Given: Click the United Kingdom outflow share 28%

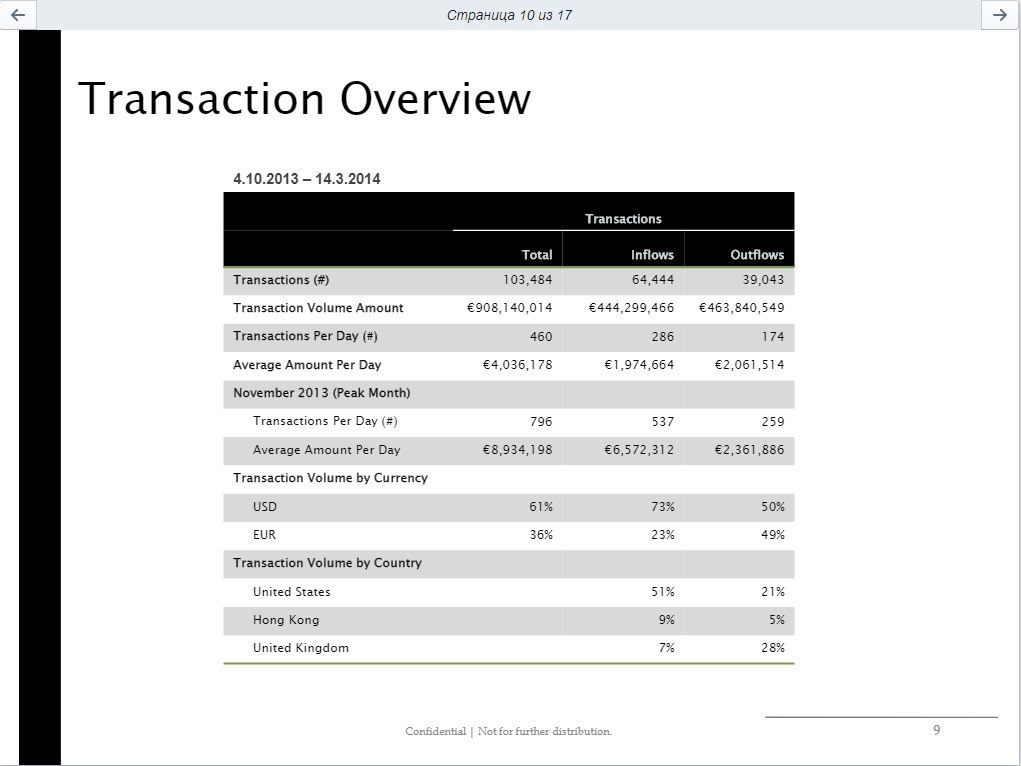Looking at the screenshot, I should [773, 648].
